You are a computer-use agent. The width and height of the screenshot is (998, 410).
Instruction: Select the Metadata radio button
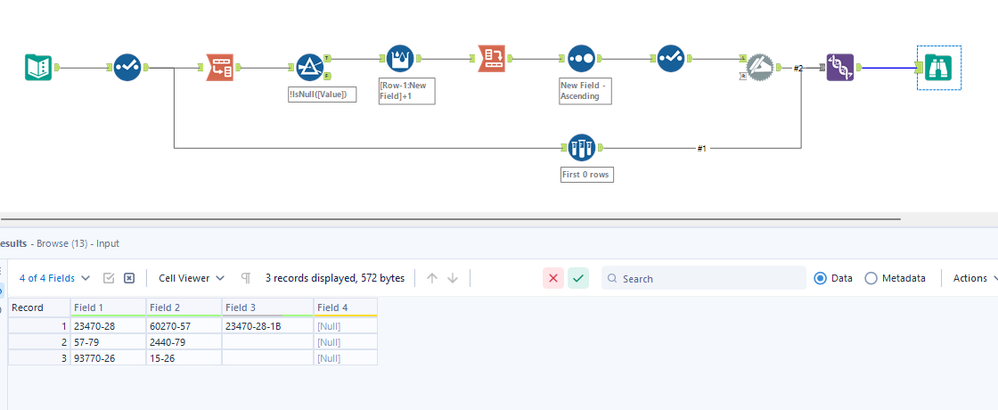tap(871, 278)
